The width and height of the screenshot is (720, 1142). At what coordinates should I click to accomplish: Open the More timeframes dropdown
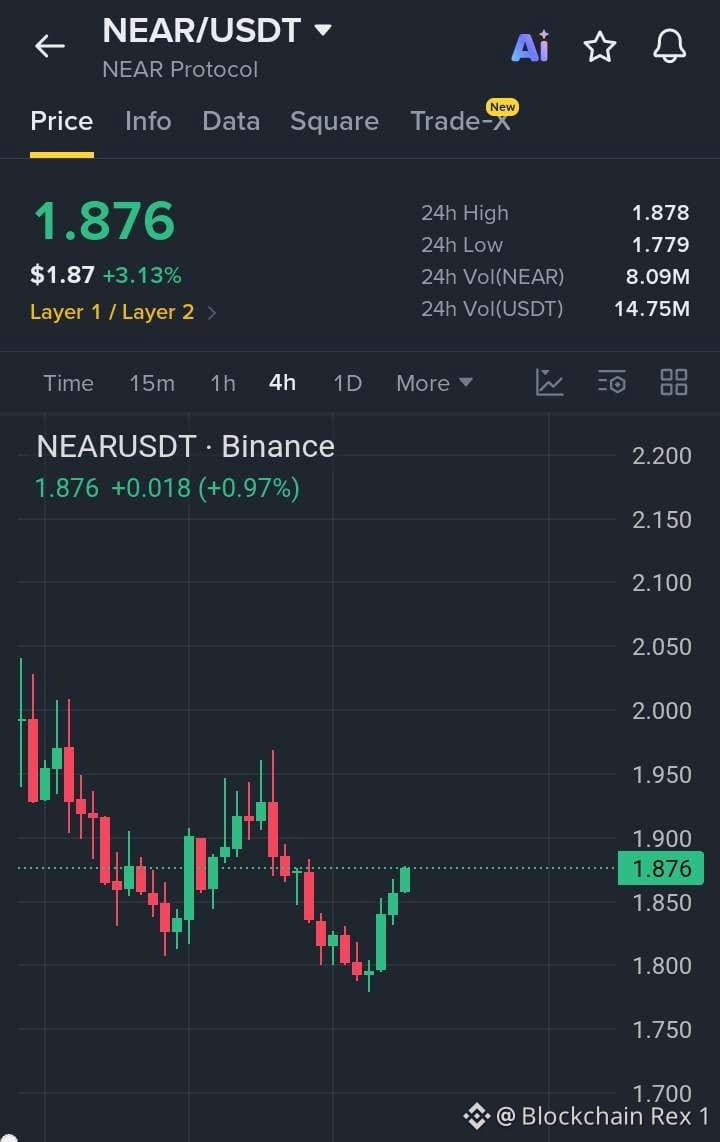[x=435, y=383]
